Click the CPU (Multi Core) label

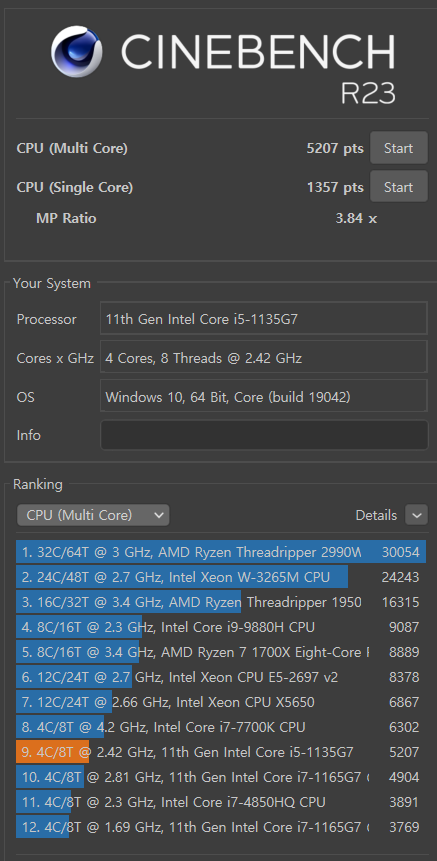[x=72, y=148]
